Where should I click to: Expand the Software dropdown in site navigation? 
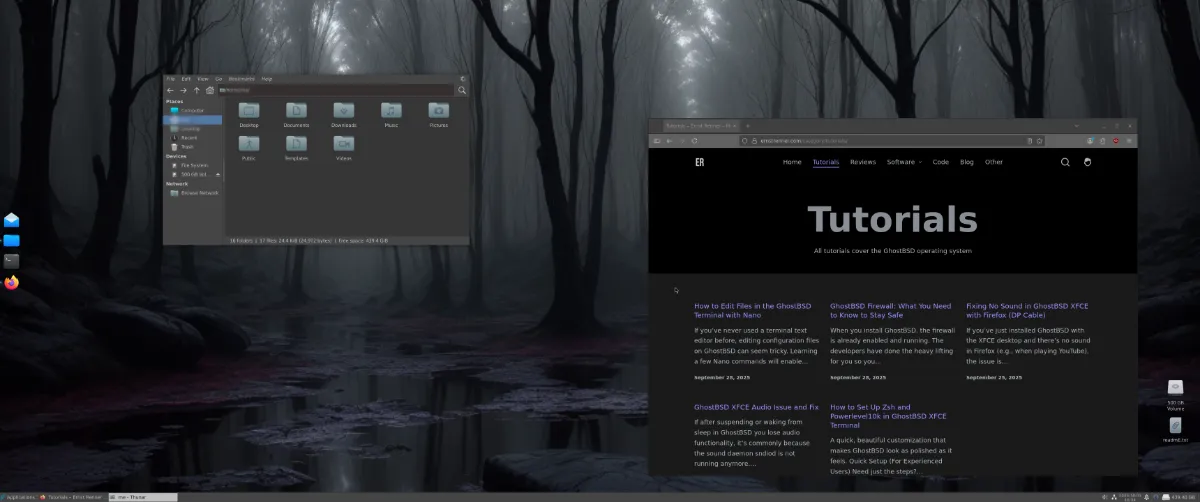[904, 162]
